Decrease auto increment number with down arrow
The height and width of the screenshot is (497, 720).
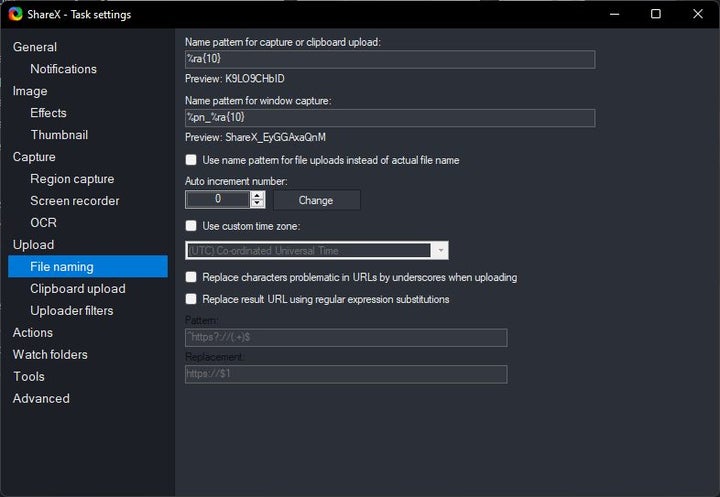pyautogui.click(x=258, y=205)
